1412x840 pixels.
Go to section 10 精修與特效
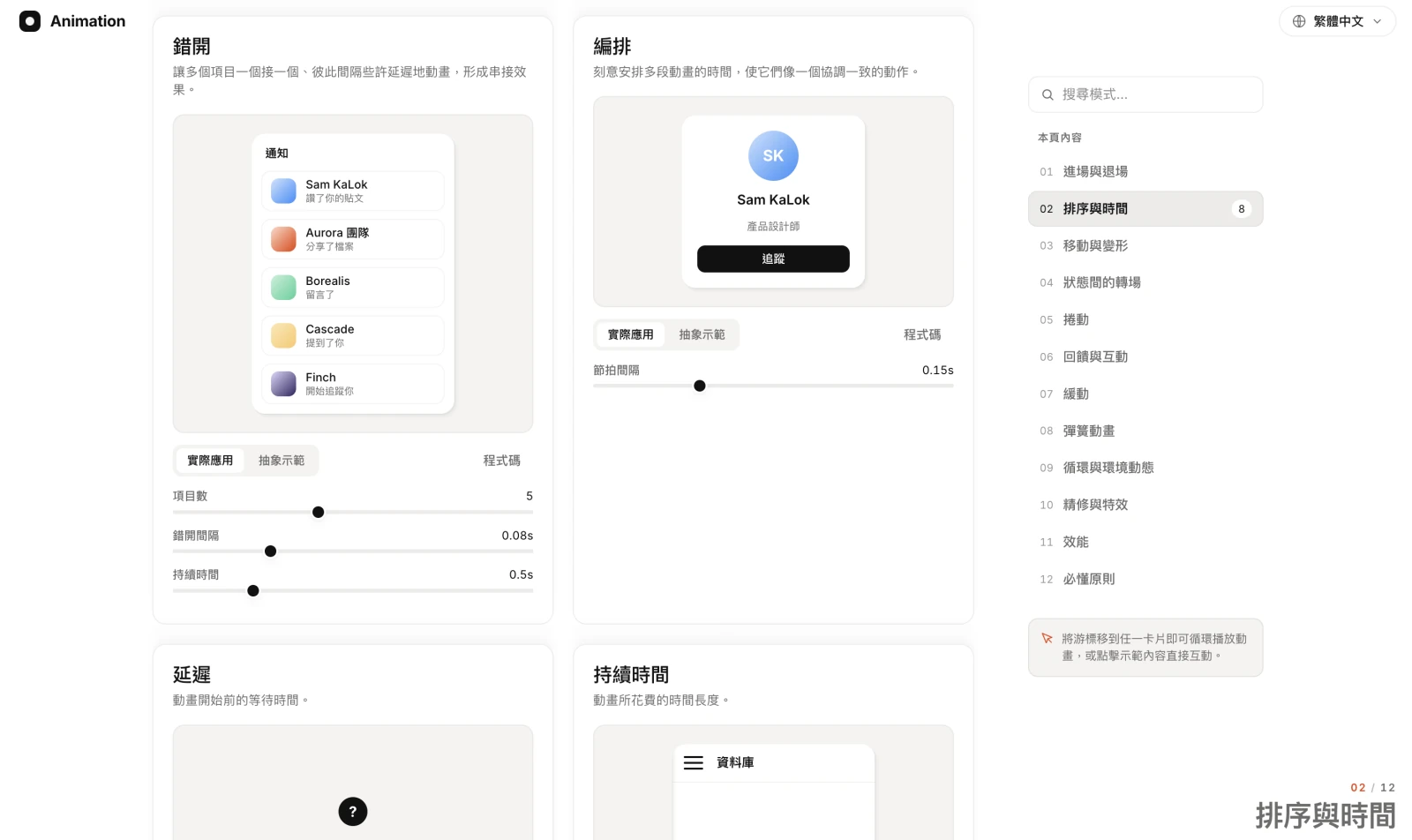coord(1145,506)
